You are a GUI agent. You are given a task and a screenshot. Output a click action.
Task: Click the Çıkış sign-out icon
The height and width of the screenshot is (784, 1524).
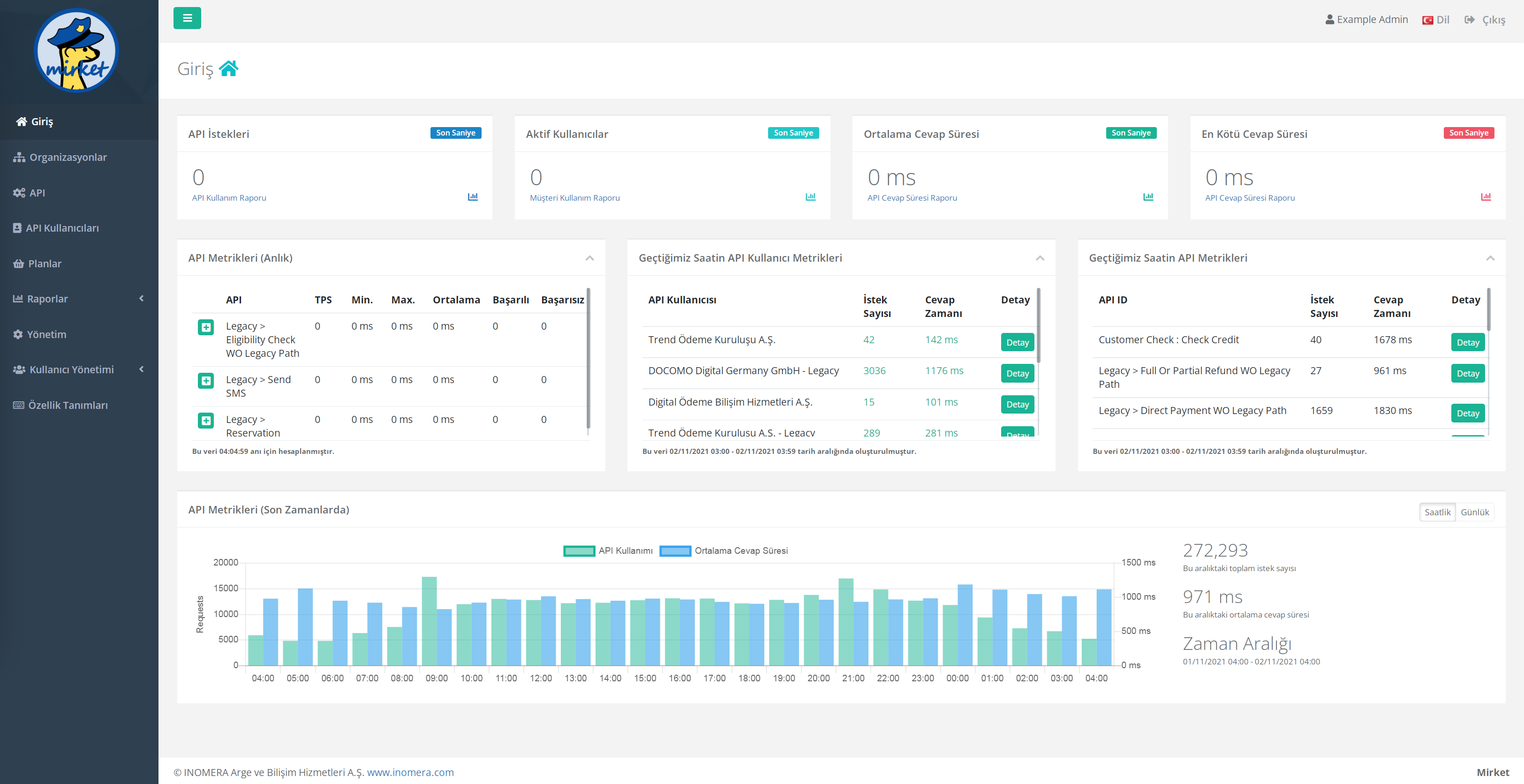point(1470,20)
